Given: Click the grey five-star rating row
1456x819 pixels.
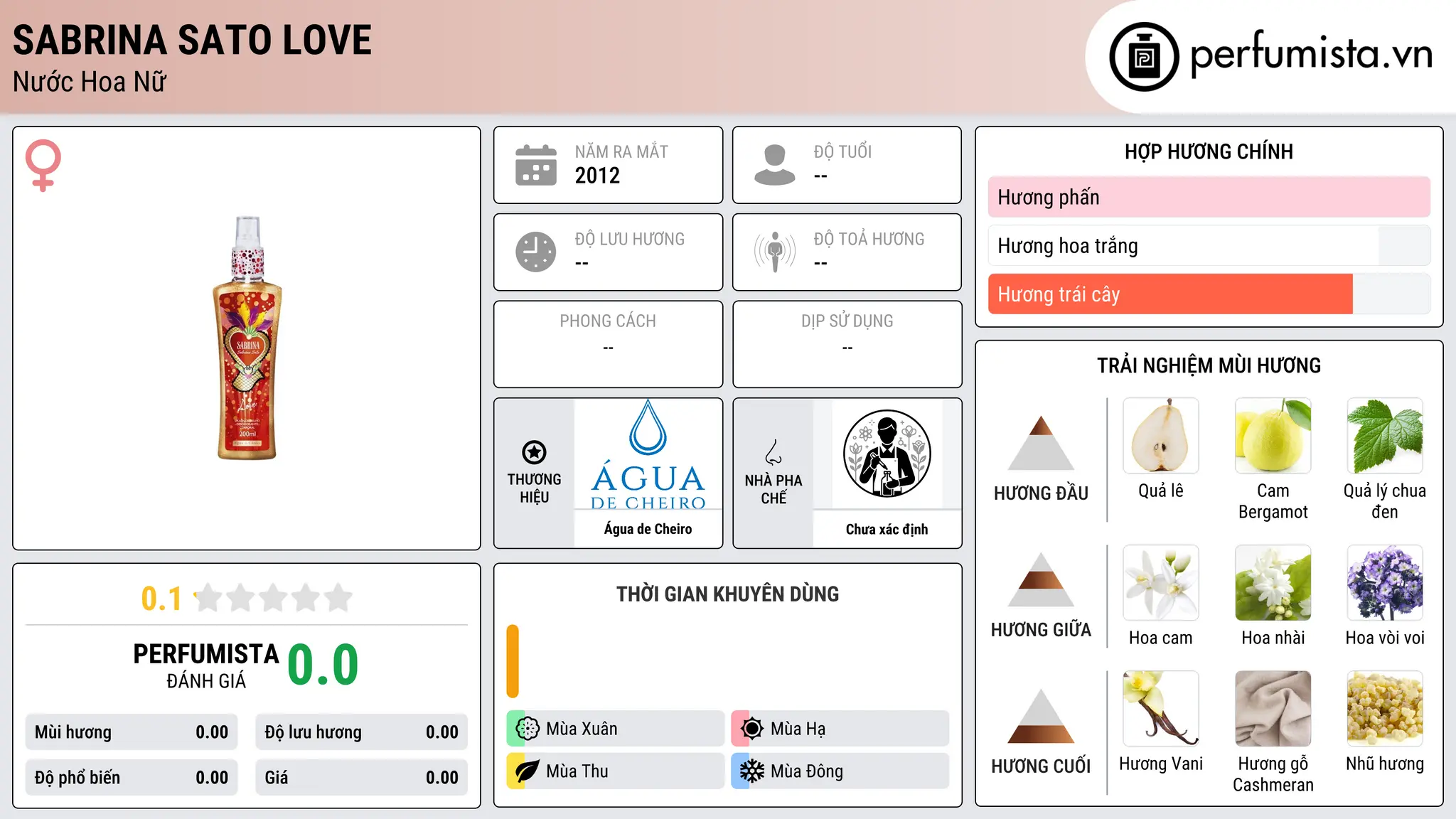Looking at the screenshot, I should 273,598.
